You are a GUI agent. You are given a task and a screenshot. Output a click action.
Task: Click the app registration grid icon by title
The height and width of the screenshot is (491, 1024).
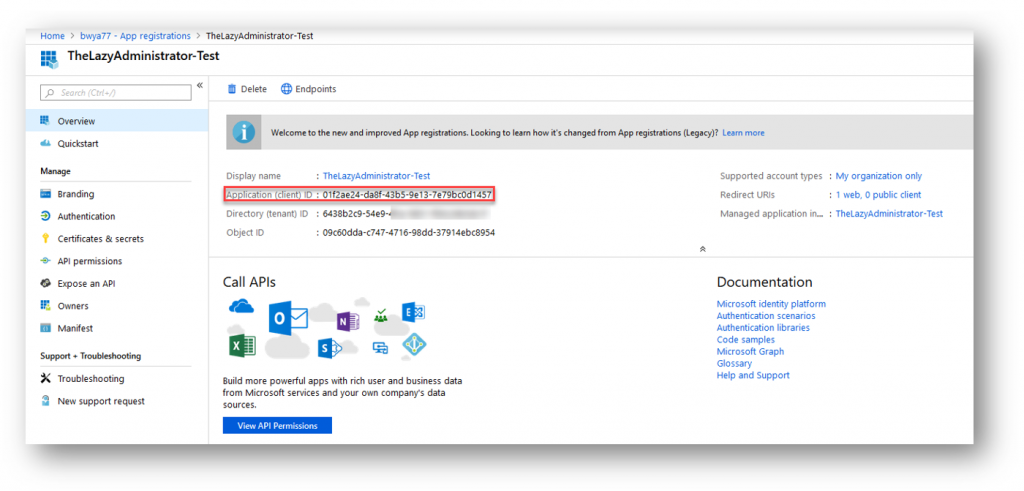[x=49, y=58]
